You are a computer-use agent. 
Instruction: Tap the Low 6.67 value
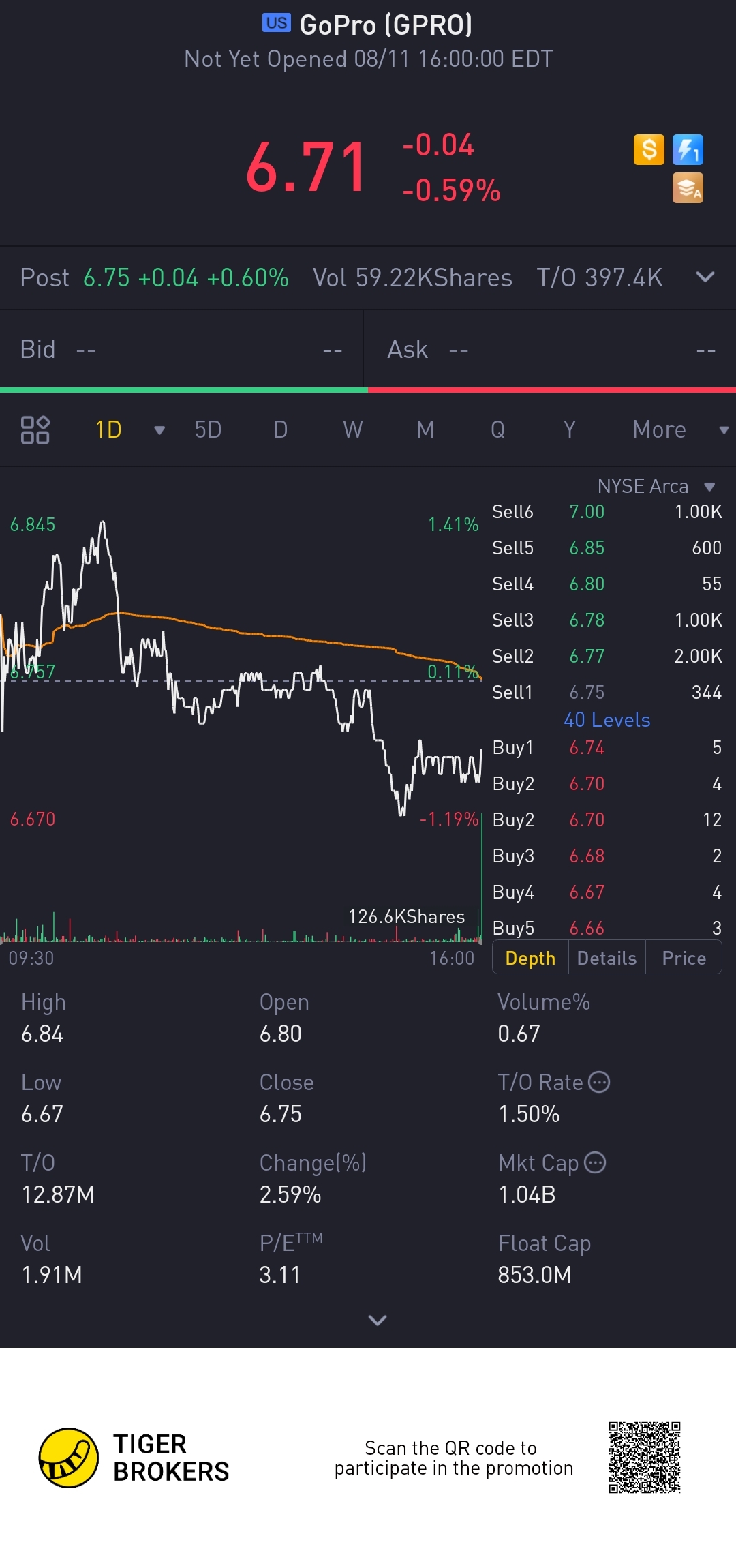click(42, 1114)
